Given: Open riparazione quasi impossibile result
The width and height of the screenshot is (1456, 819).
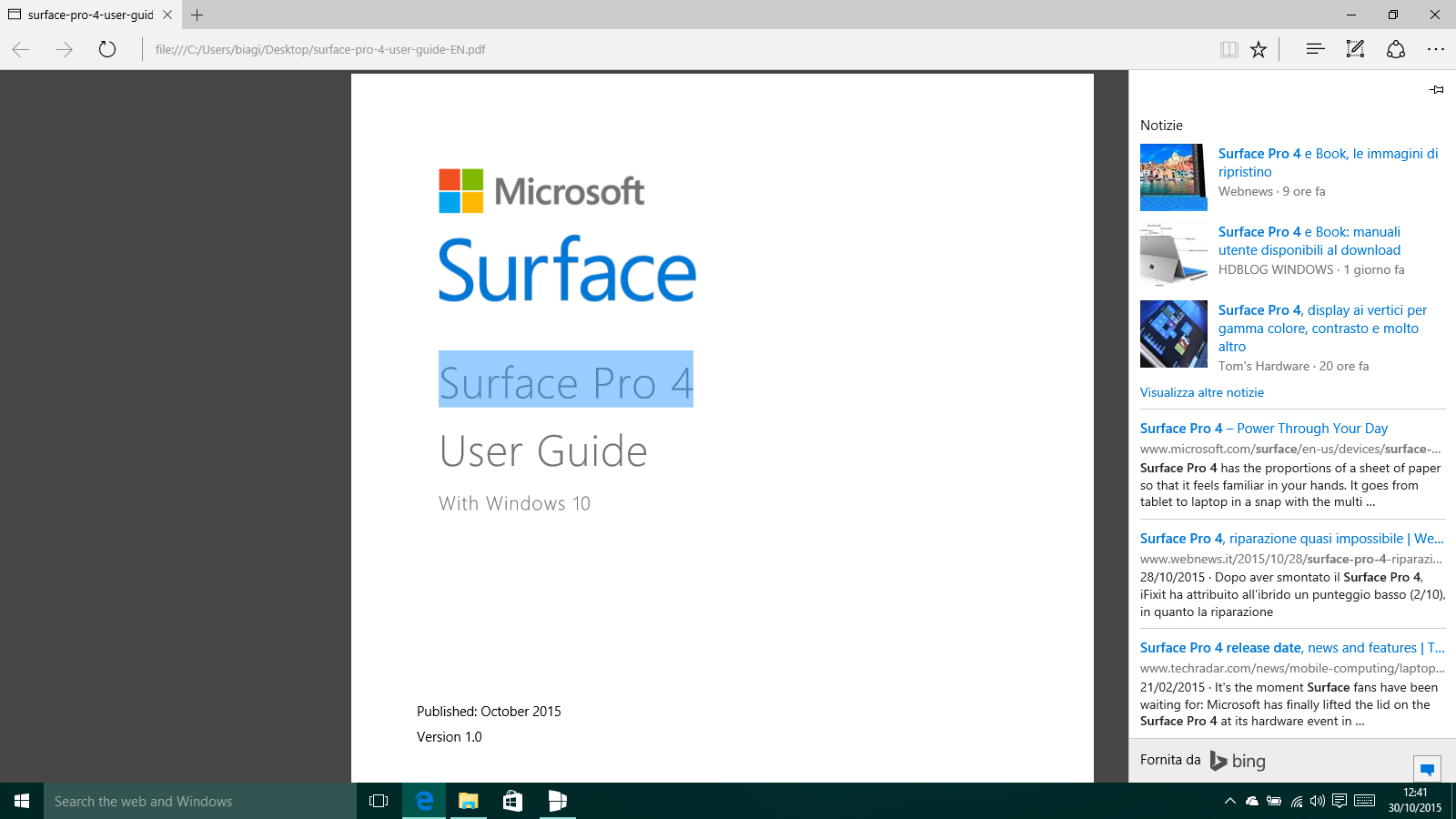Looking at the screenshot, I should (x=1292, y=539).
